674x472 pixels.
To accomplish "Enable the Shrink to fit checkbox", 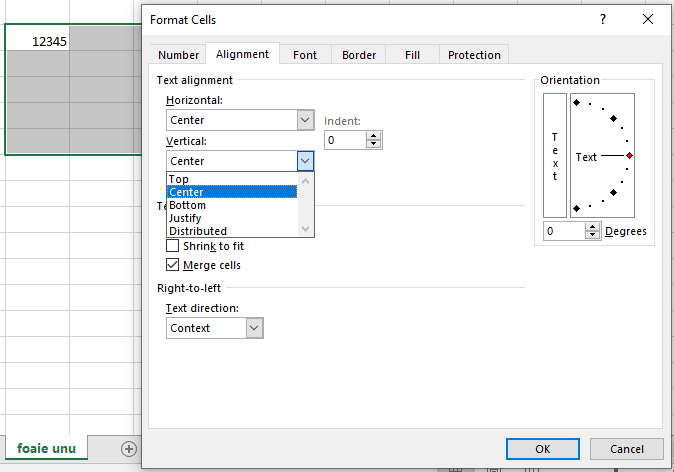I will (173, 245).
